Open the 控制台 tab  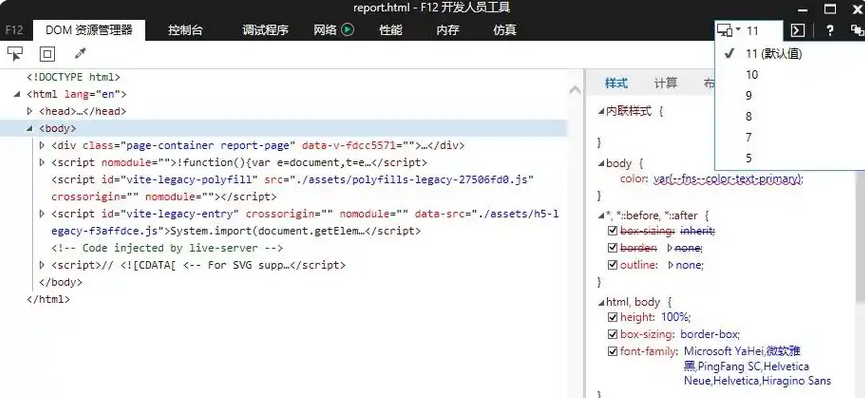click(x=185, y=30)
